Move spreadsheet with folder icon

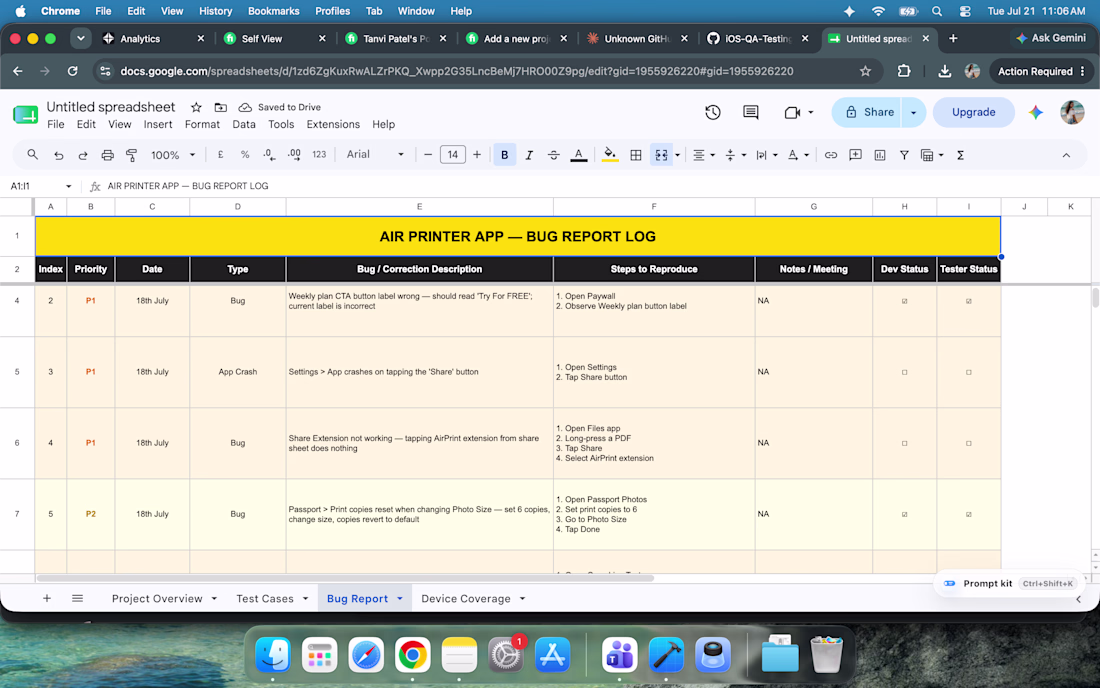(220, 107)
